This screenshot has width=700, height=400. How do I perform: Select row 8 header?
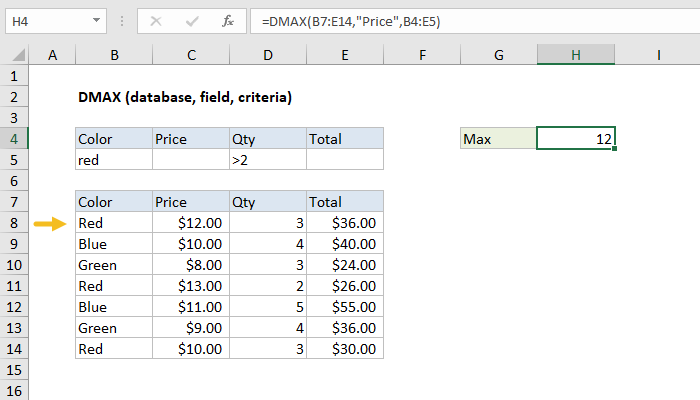click(x=14, y=223)
